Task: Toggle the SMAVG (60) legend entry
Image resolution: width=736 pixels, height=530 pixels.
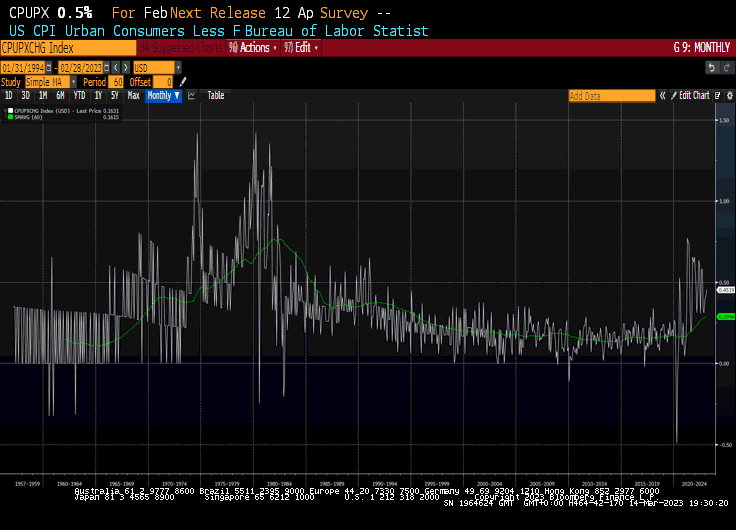Action: tap(28, 117)
